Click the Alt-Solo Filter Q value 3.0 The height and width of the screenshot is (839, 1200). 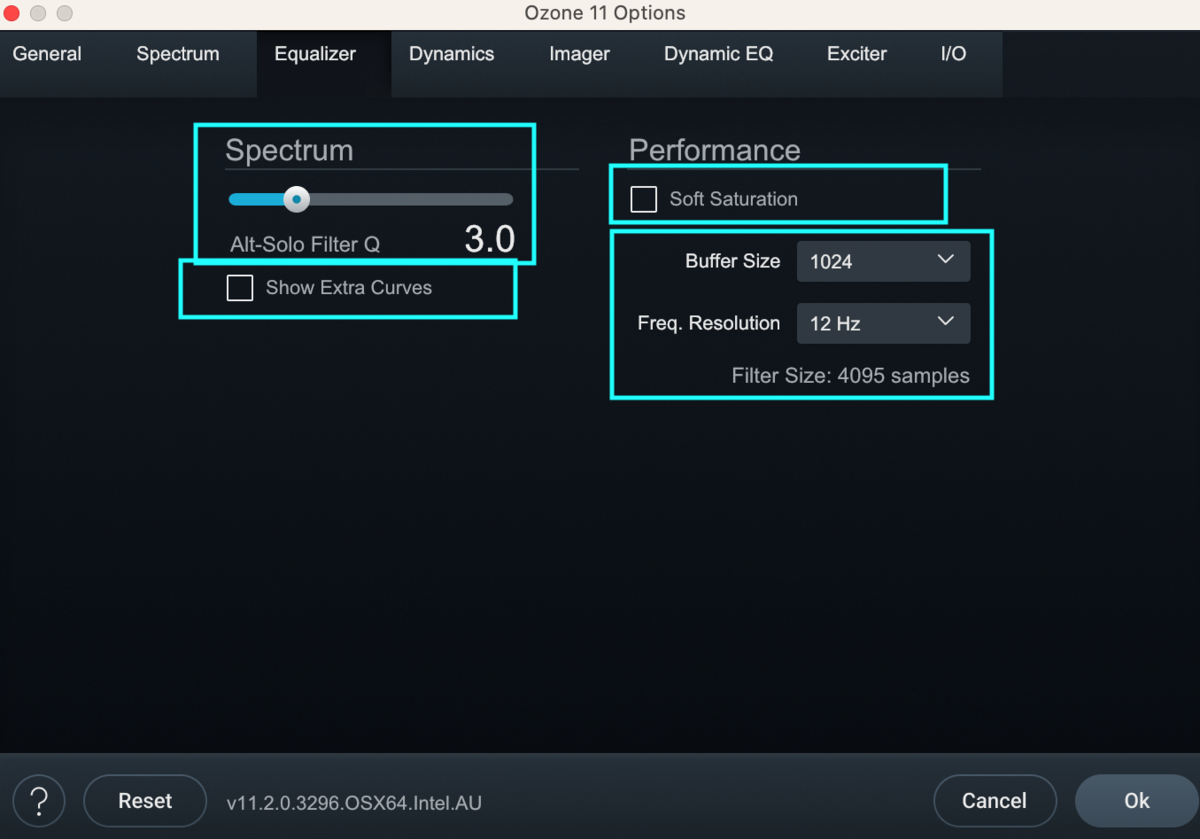490,240
